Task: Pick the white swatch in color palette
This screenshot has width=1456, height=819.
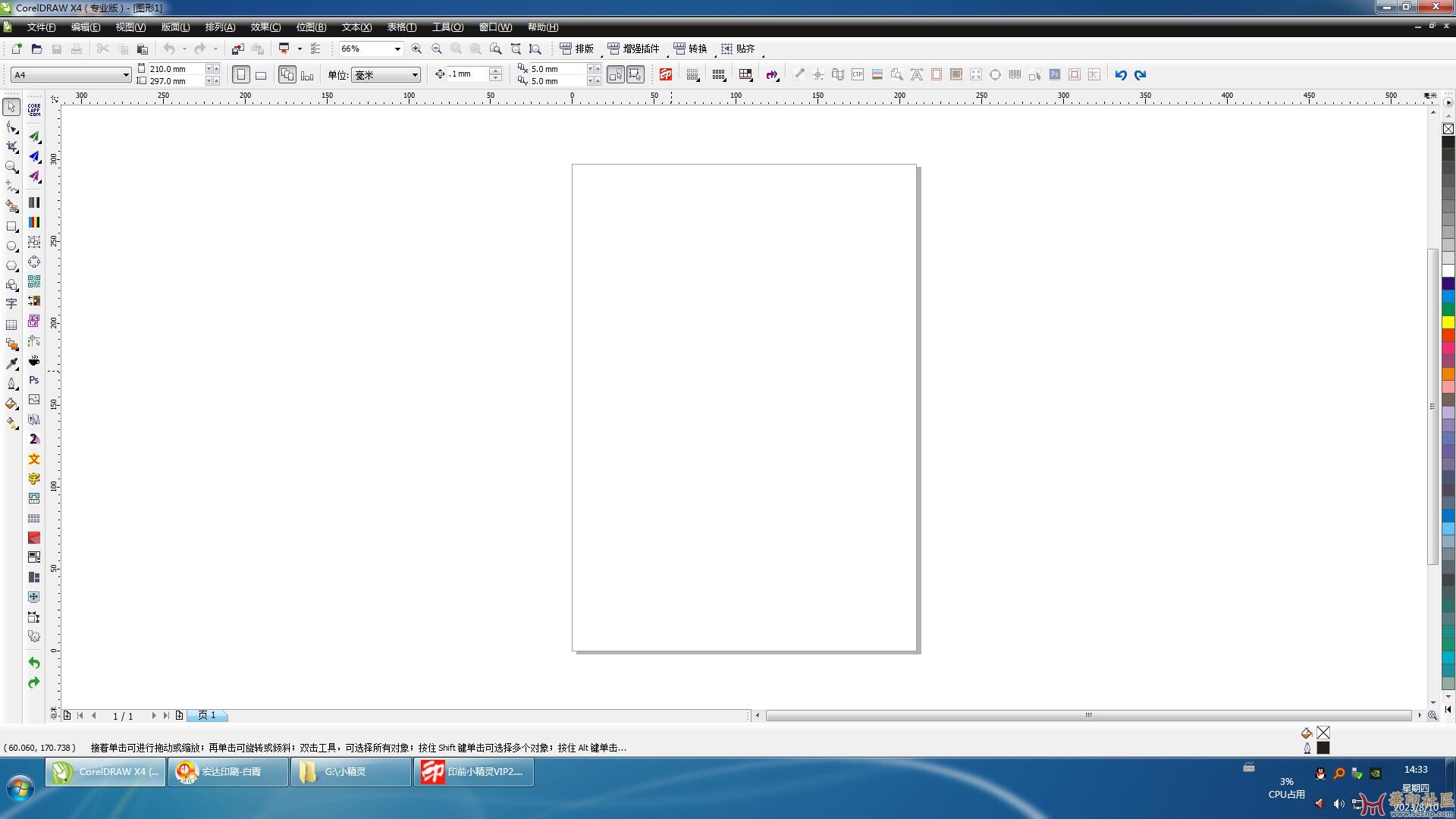Action: pos(1448,271)
